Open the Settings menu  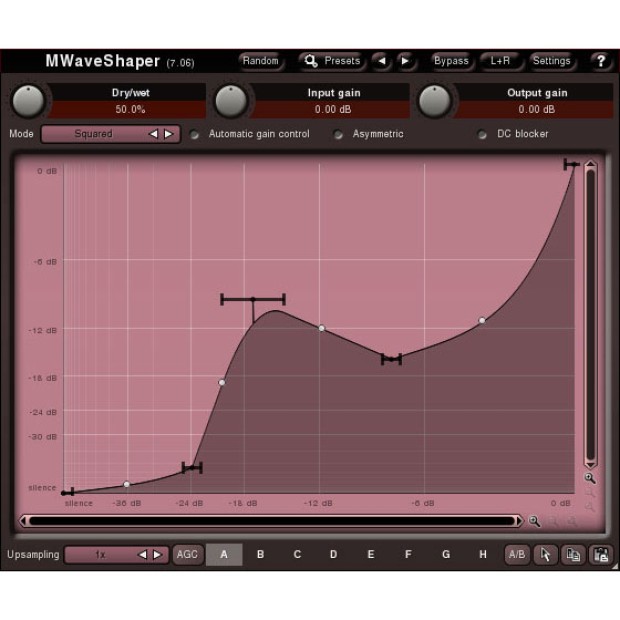tap(552, 61)
